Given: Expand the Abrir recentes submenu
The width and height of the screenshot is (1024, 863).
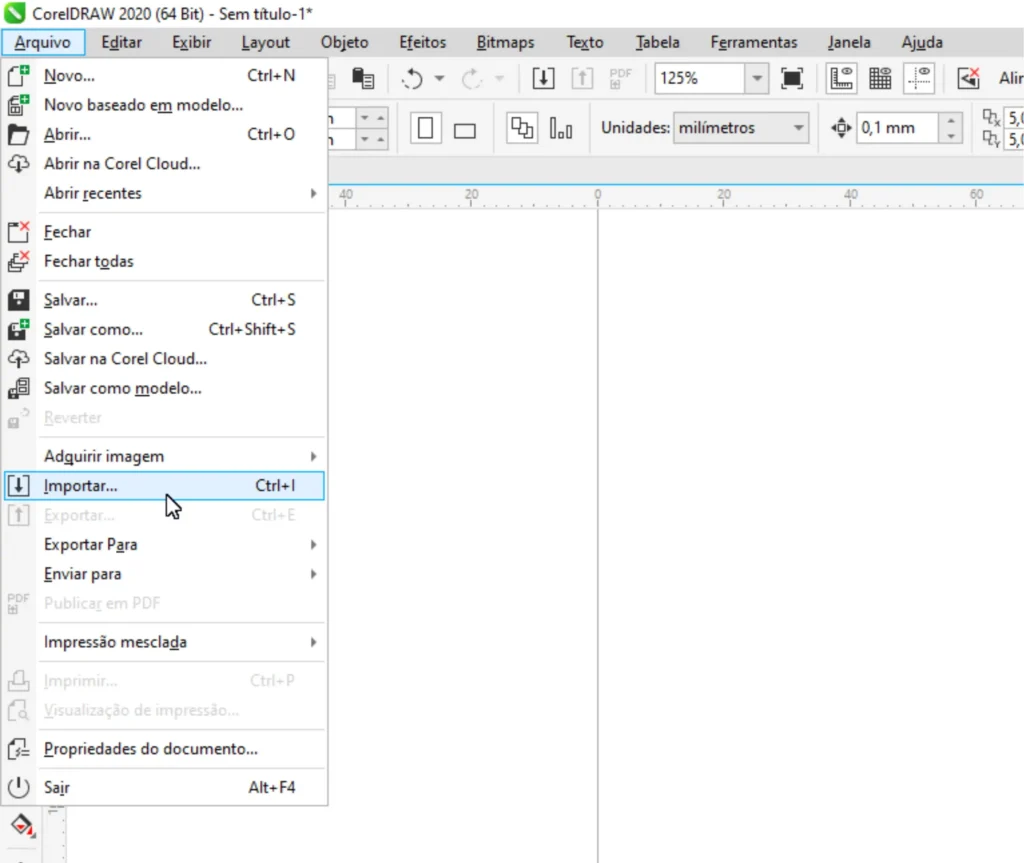Looking at the screenshot, I should (x=163, y=193).
